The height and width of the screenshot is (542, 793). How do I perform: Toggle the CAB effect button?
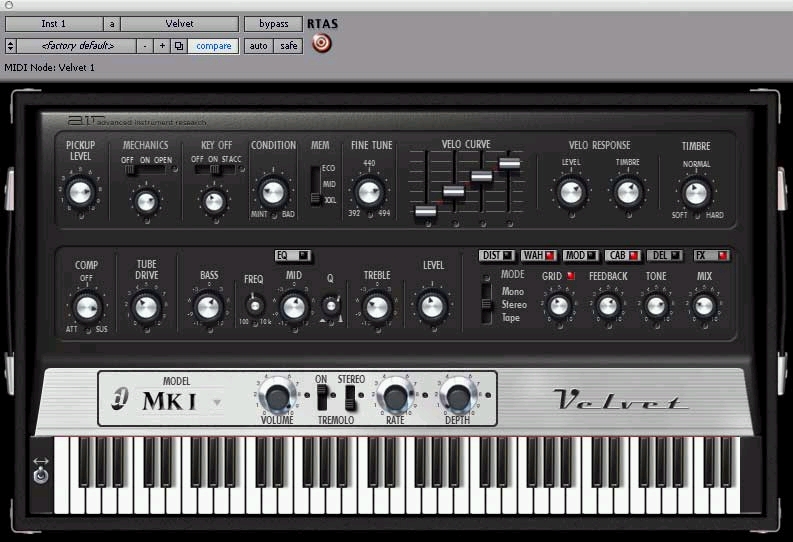pyautogui.click(x=623, y=255)
